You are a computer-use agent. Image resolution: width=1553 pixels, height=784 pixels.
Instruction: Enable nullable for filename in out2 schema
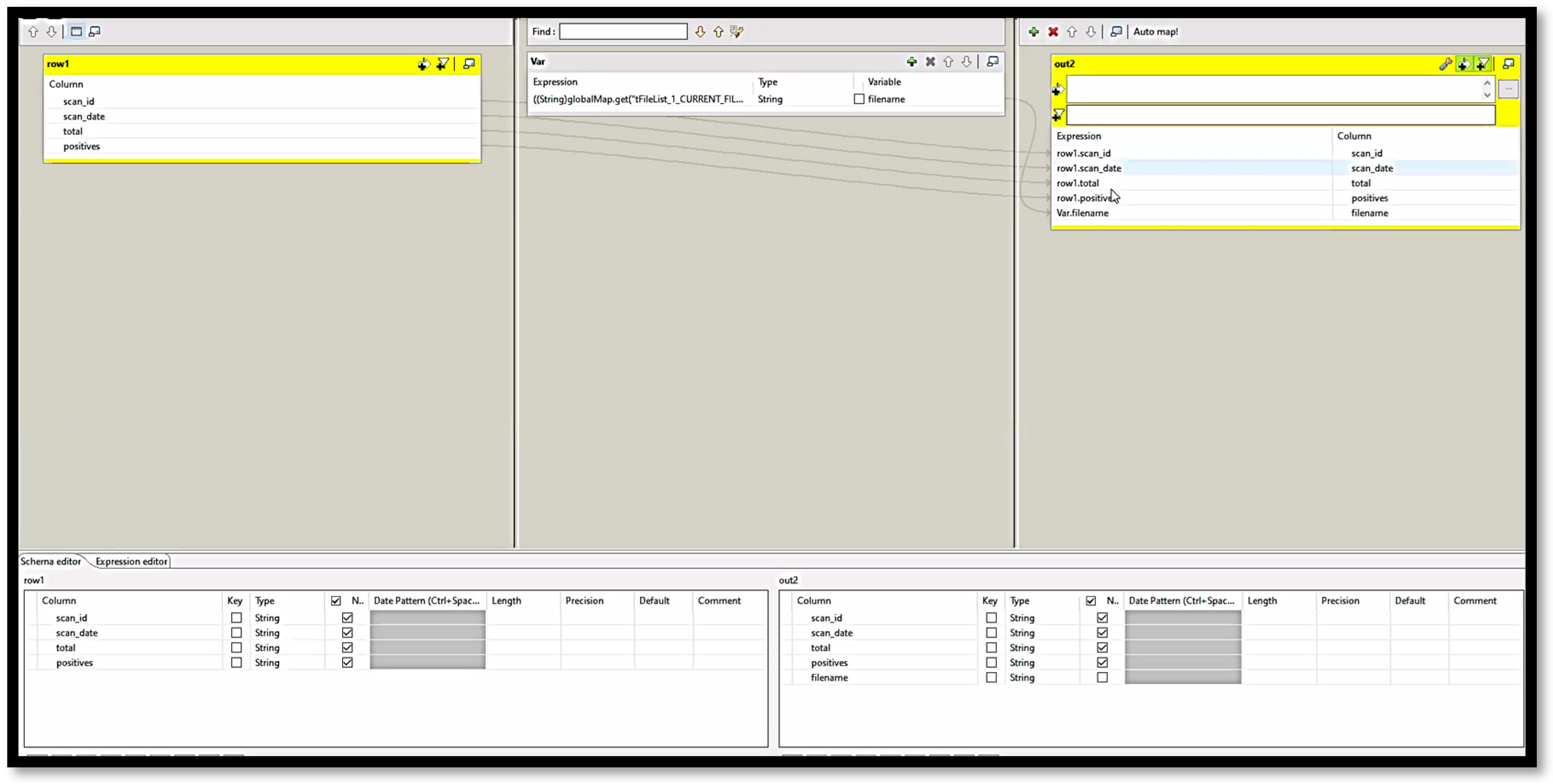pyautogui.click(x=1102, y=677)
